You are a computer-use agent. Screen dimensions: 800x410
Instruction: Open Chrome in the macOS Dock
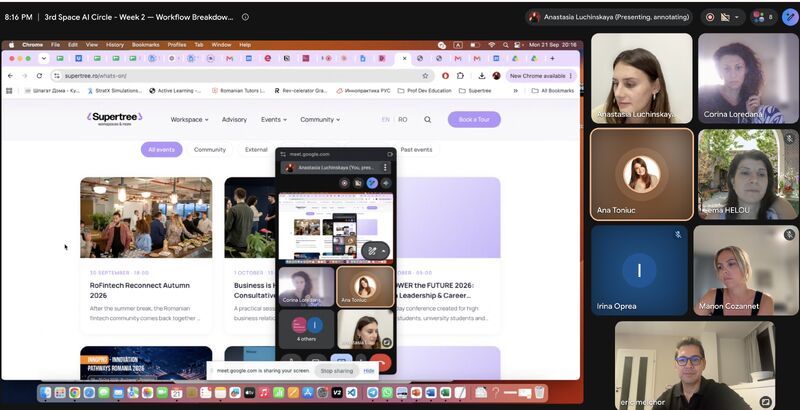pos(74,393)
